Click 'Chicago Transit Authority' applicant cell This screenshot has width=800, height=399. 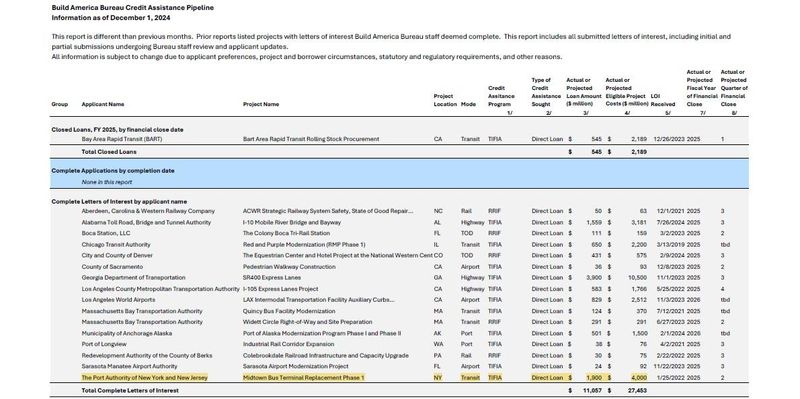coord(116,244)
